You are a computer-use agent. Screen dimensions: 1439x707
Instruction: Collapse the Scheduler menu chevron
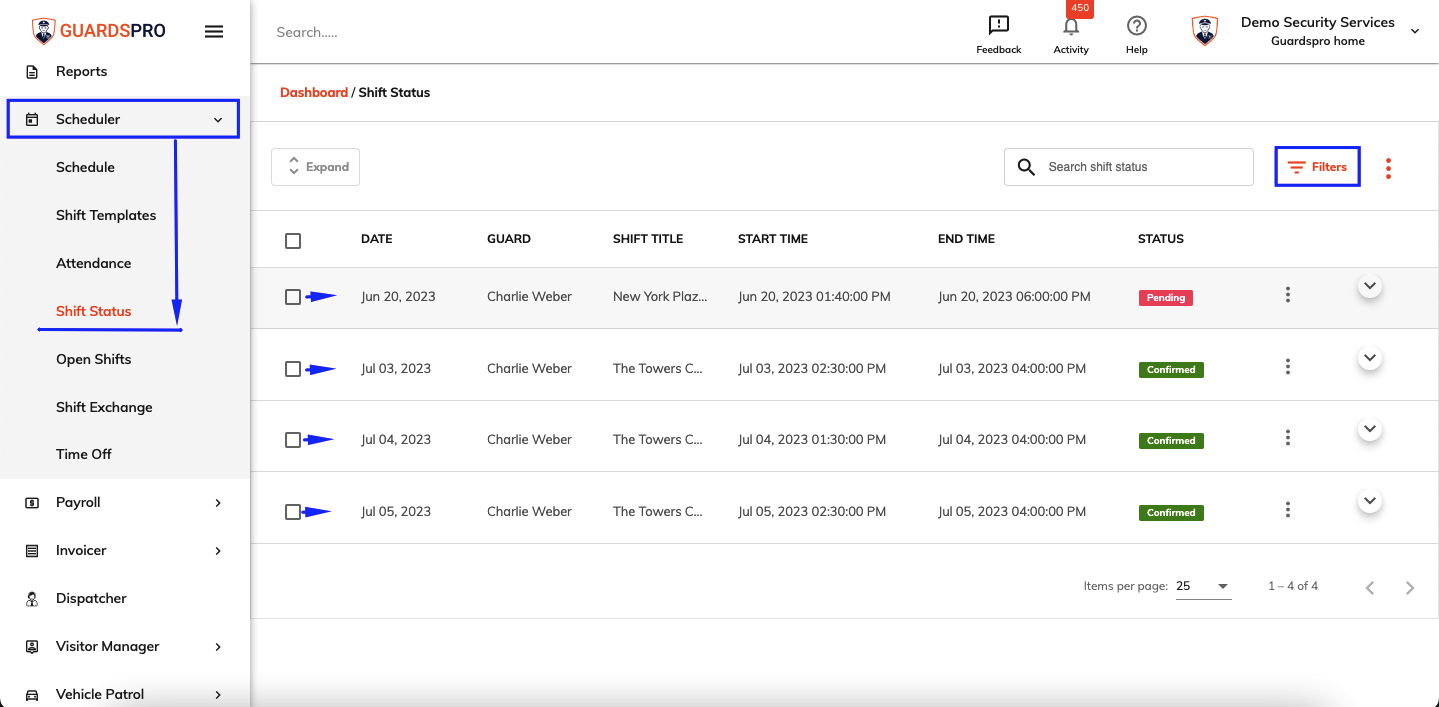(218, 120)
